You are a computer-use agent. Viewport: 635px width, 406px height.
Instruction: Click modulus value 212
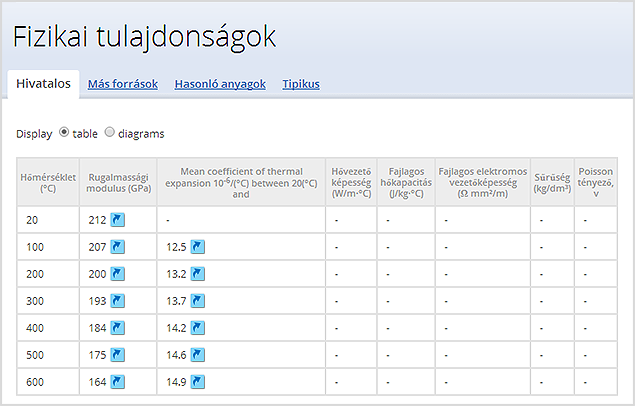coord(97,220)
